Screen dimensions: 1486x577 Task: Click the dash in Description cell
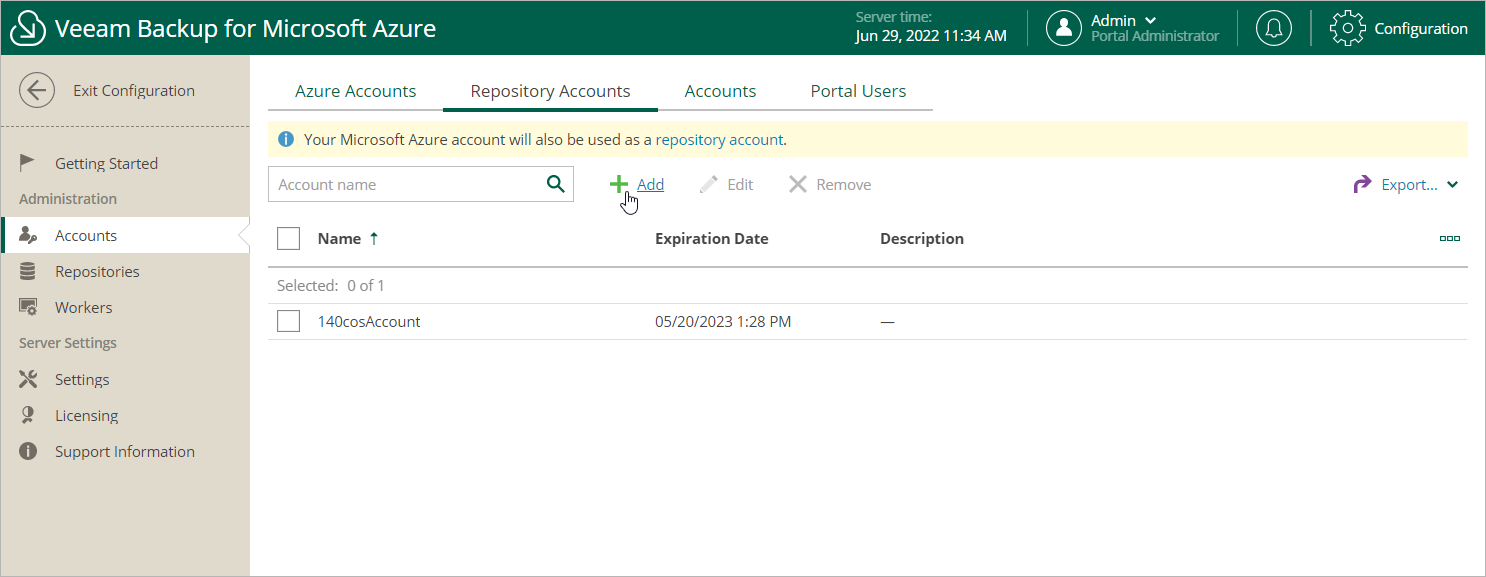[x=887, y=322]
